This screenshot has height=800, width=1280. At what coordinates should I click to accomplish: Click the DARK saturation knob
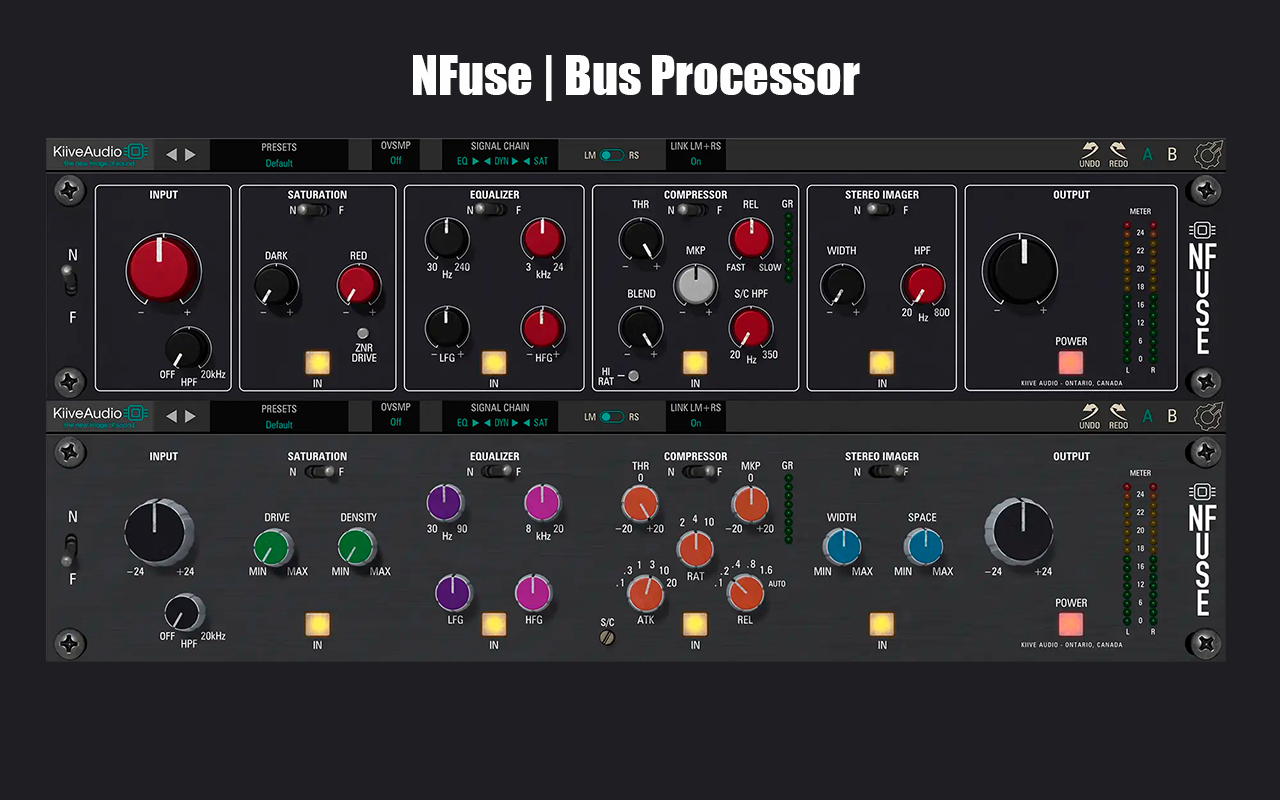point(276,287)
